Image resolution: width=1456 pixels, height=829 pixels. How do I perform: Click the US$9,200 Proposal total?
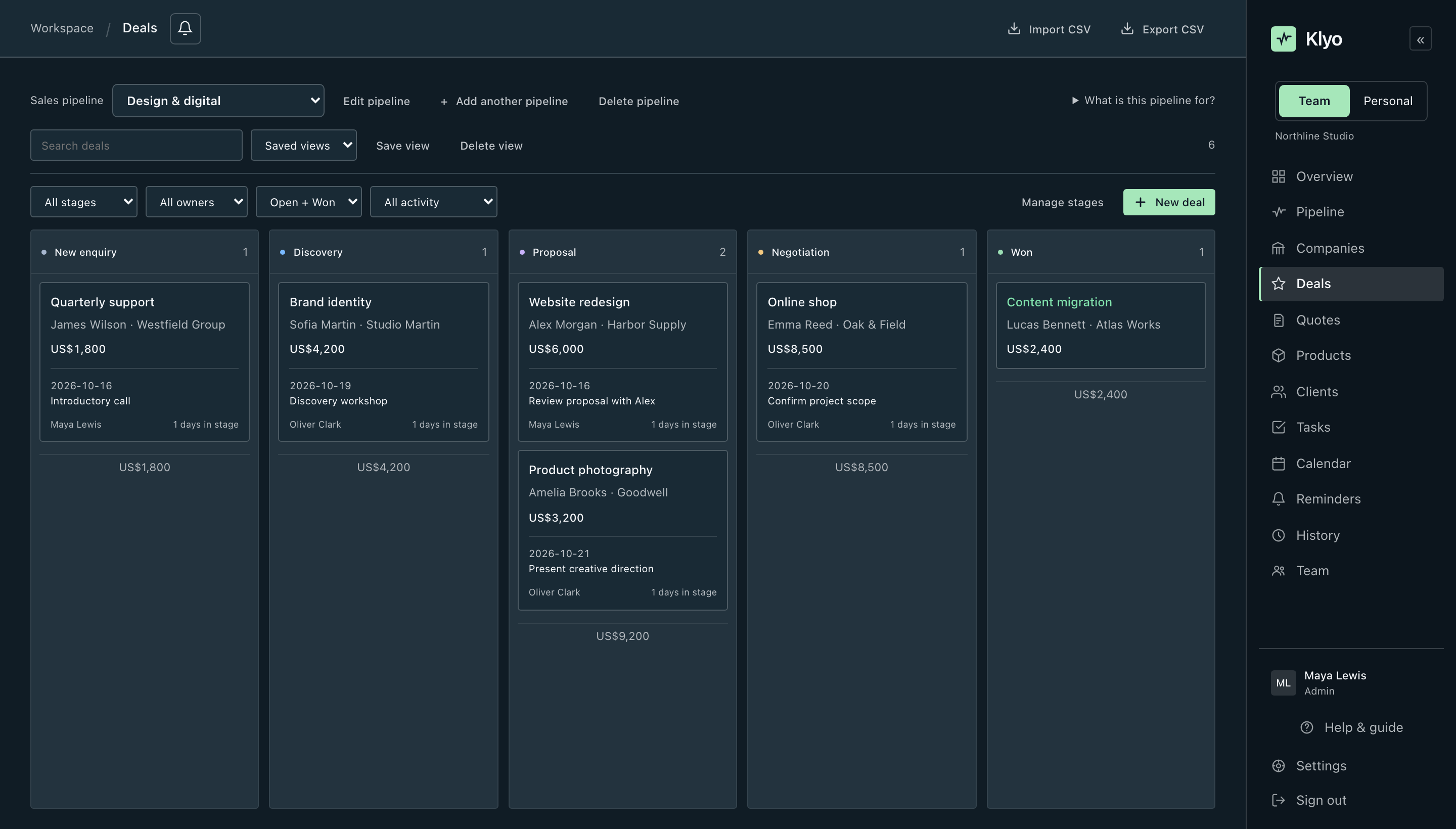(x=622, y=636)
